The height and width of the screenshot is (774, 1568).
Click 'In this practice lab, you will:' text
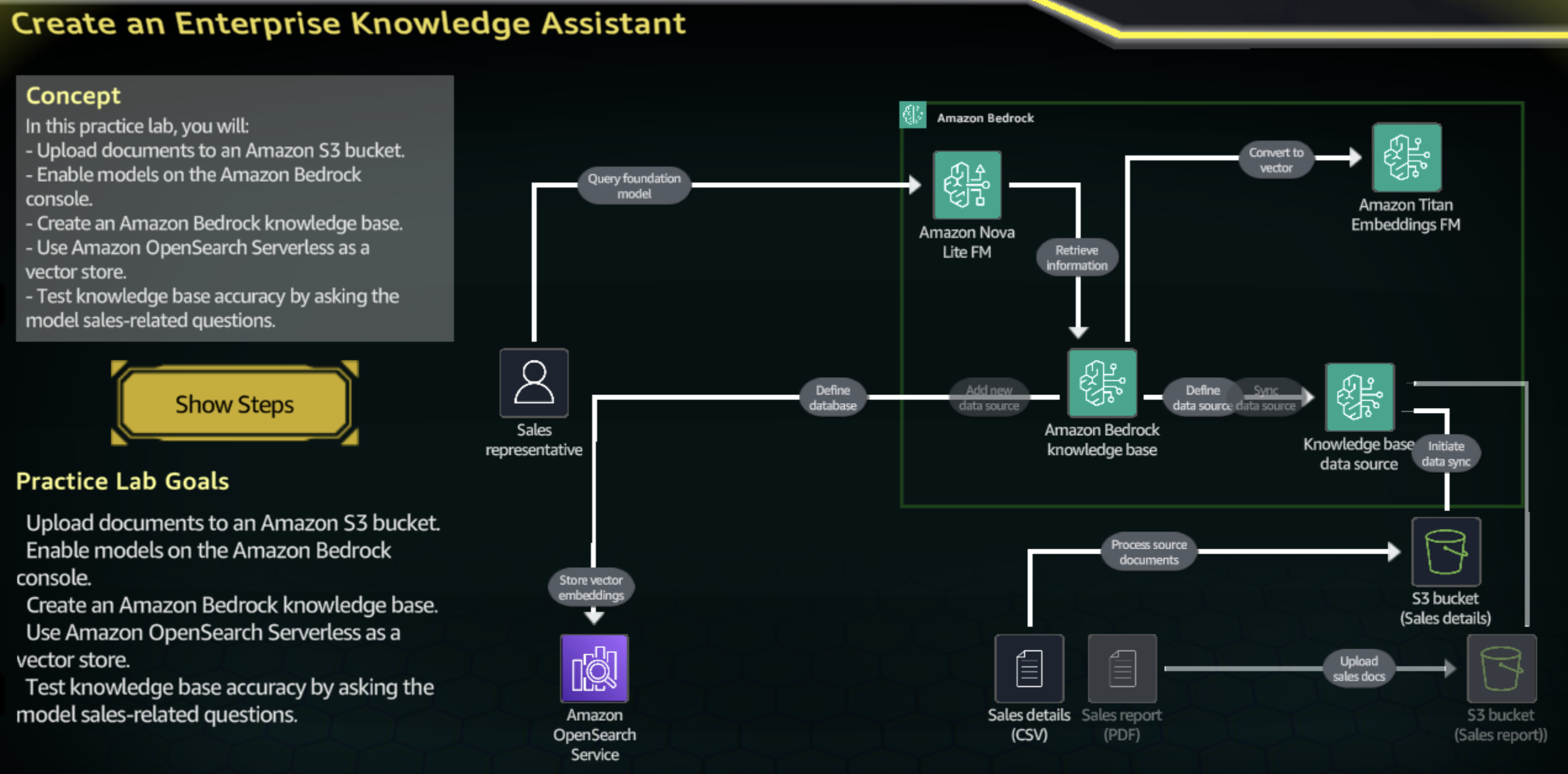pos(137,126)
